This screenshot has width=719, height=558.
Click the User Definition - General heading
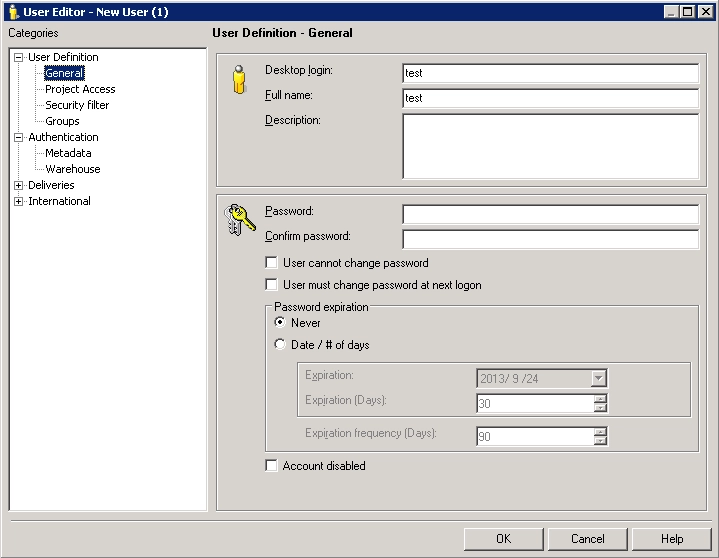(x=282, y=33)
